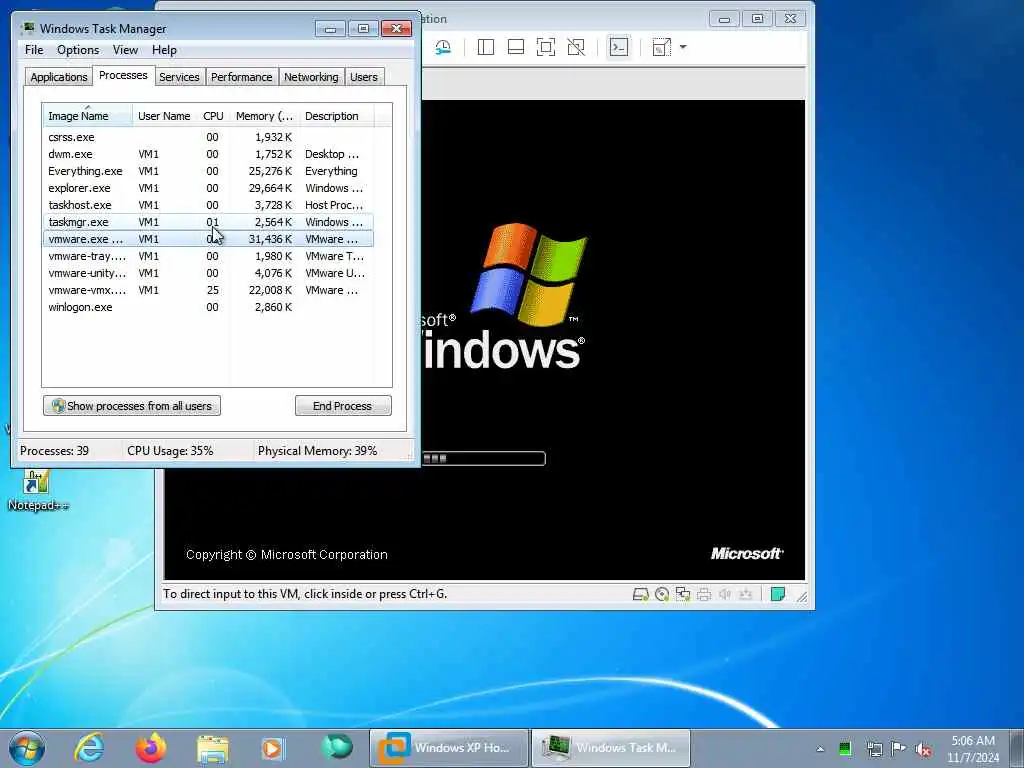
Task: Select explorer.exe process row
Action: (x=208, y=188)
